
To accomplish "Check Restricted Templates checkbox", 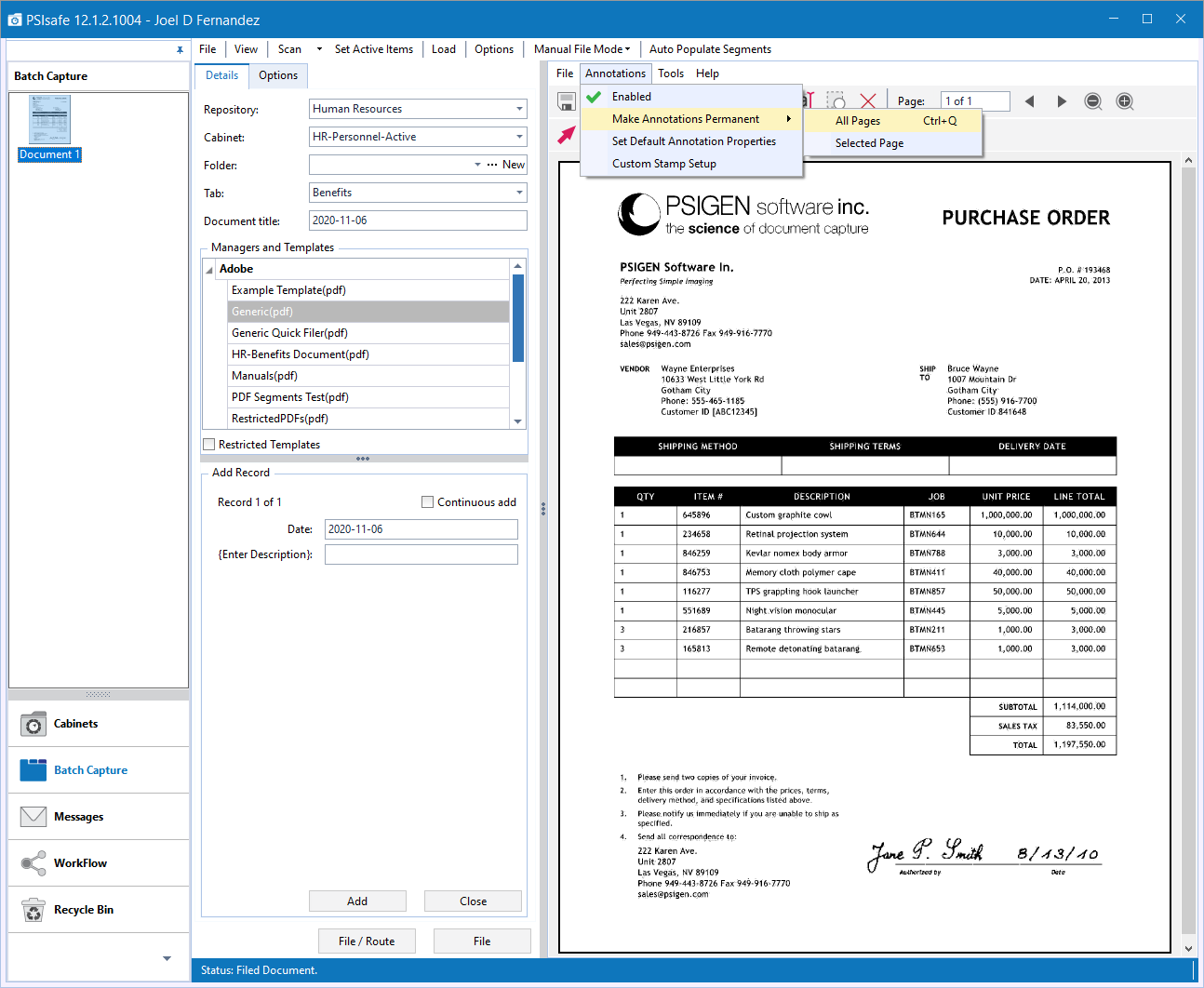I will coord(209,445).
